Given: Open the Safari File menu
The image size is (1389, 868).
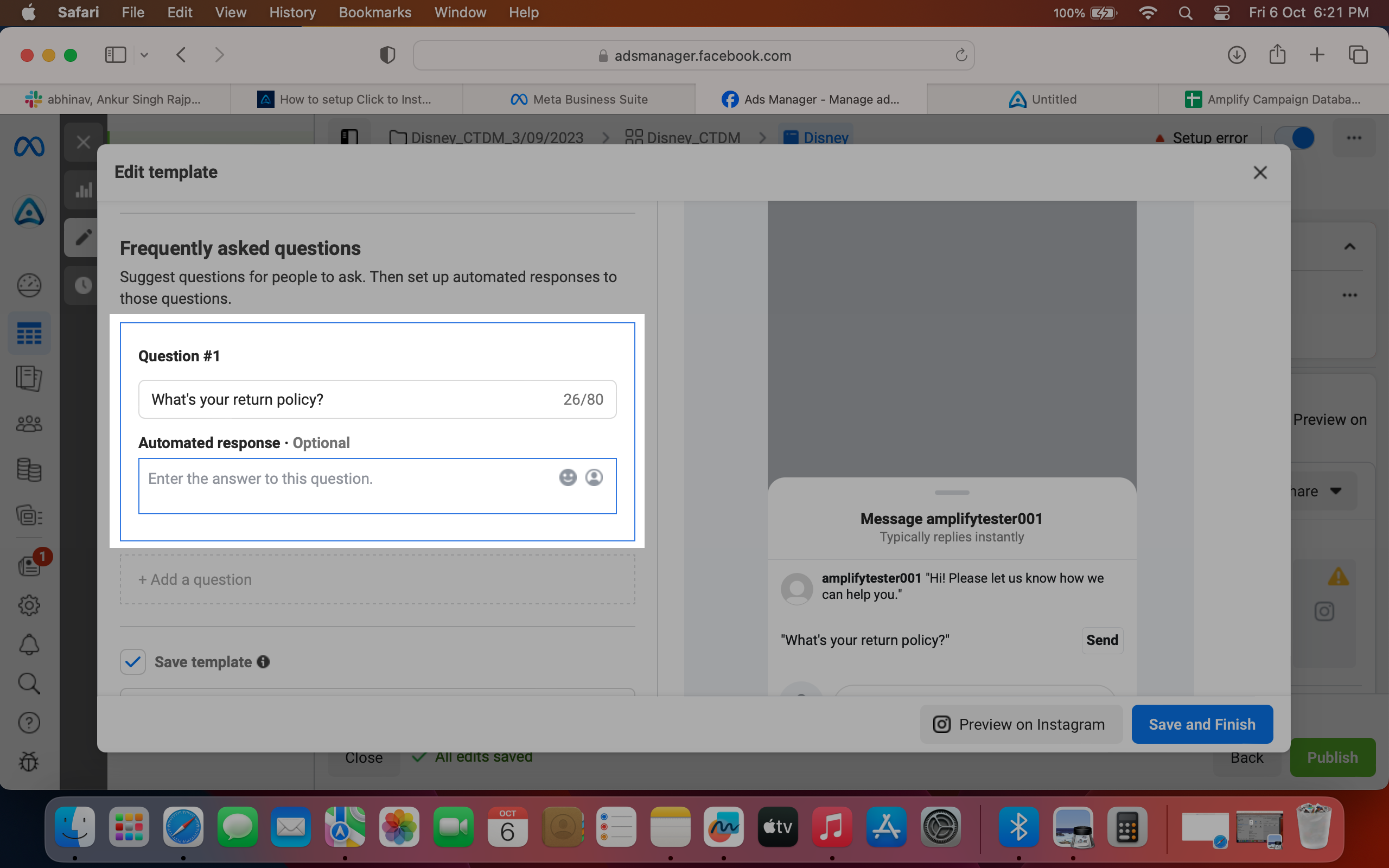Looking at the screenshot, I should click(132, 12).
